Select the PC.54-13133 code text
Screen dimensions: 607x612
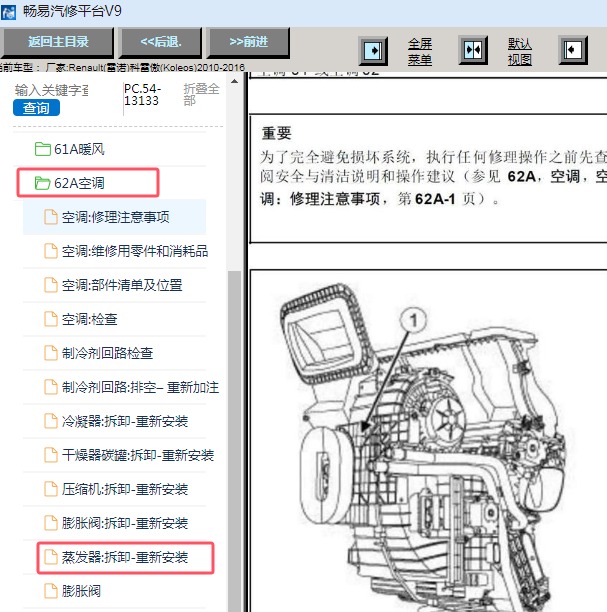(142, 94)
